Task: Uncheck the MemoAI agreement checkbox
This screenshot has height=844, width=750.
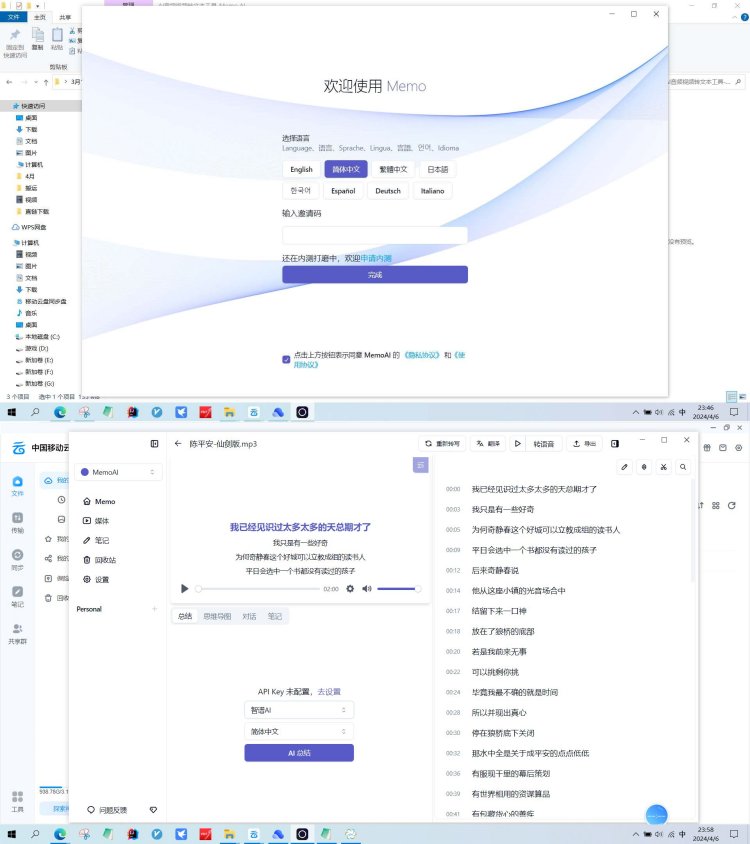Action: click(286, 360)
